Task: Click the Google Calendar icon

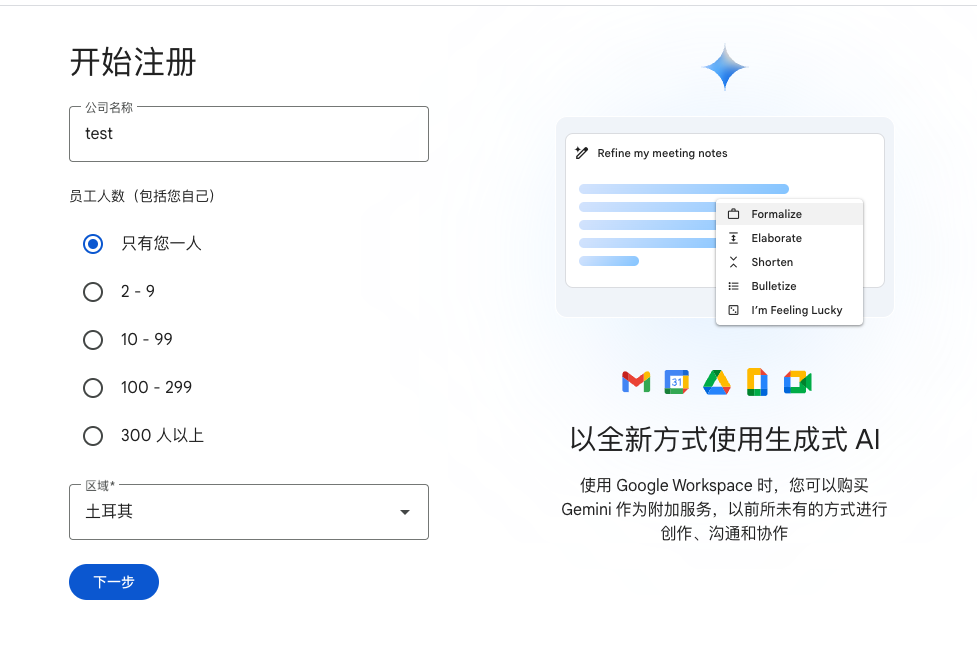Action: [x=677, y=382]
